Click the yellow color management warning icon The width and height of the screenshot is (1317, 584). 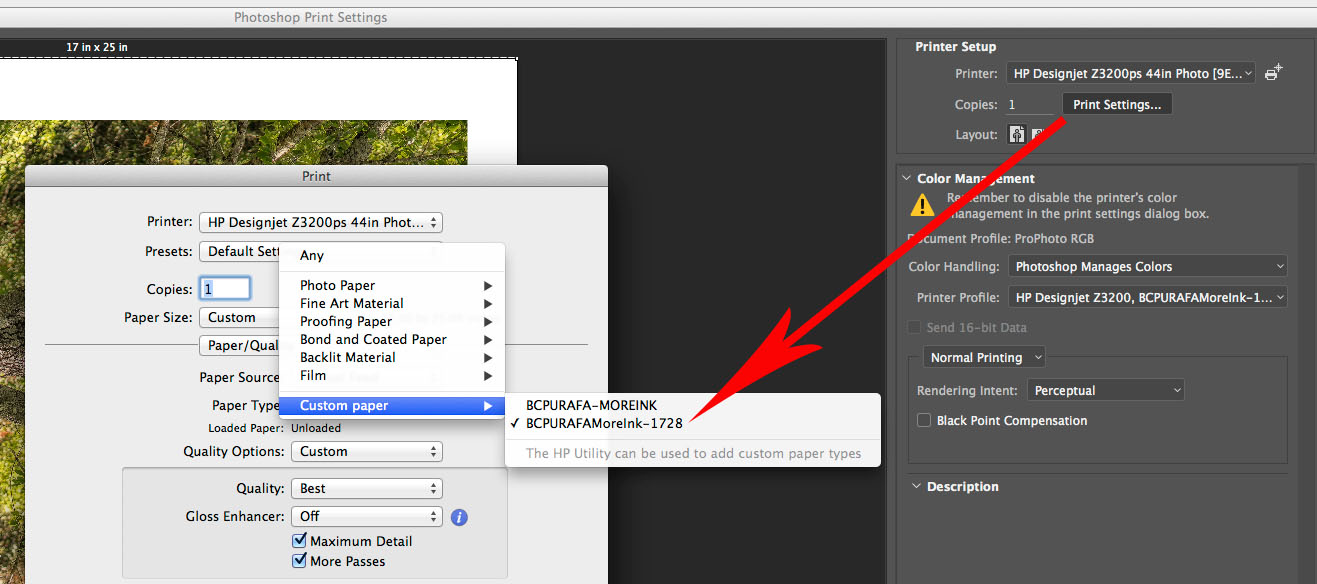(922, 205)
